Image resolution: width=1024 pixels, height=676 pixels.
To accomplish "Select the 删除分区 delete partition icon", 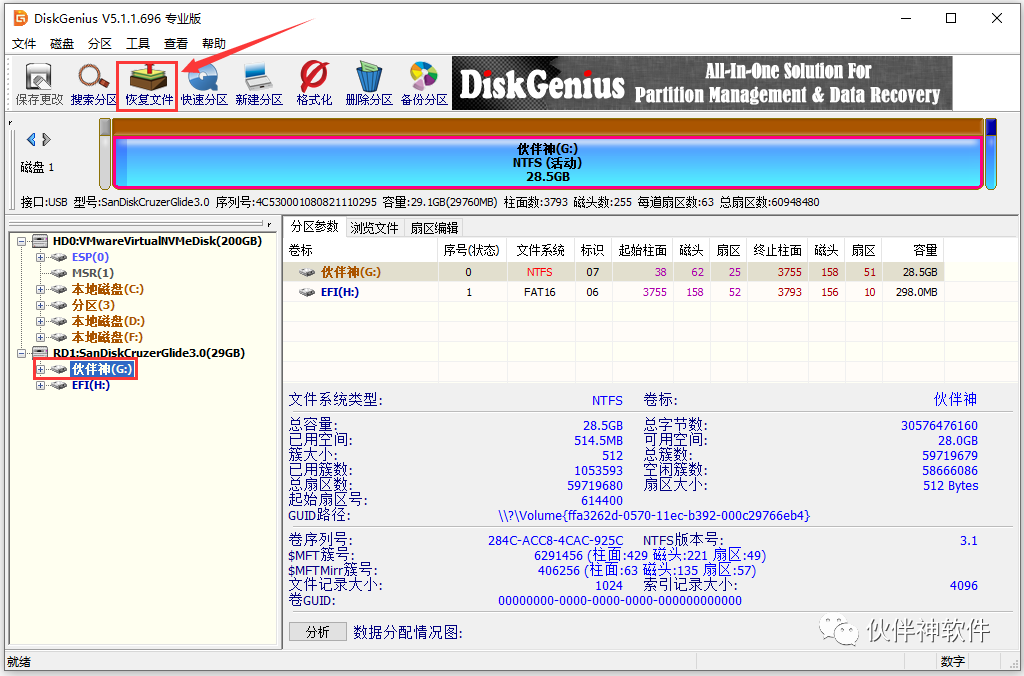I will point(369,84).
